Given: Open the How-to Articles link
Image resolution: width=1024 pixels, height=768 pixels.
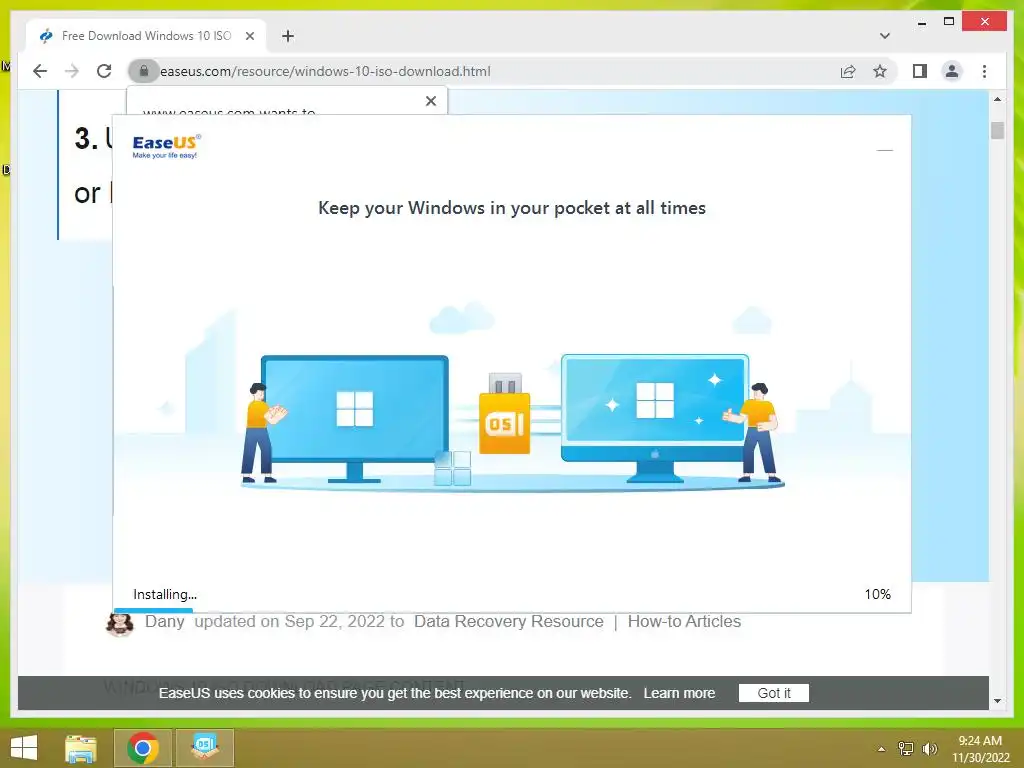Looking at the screenshot, I should [684, 622].
